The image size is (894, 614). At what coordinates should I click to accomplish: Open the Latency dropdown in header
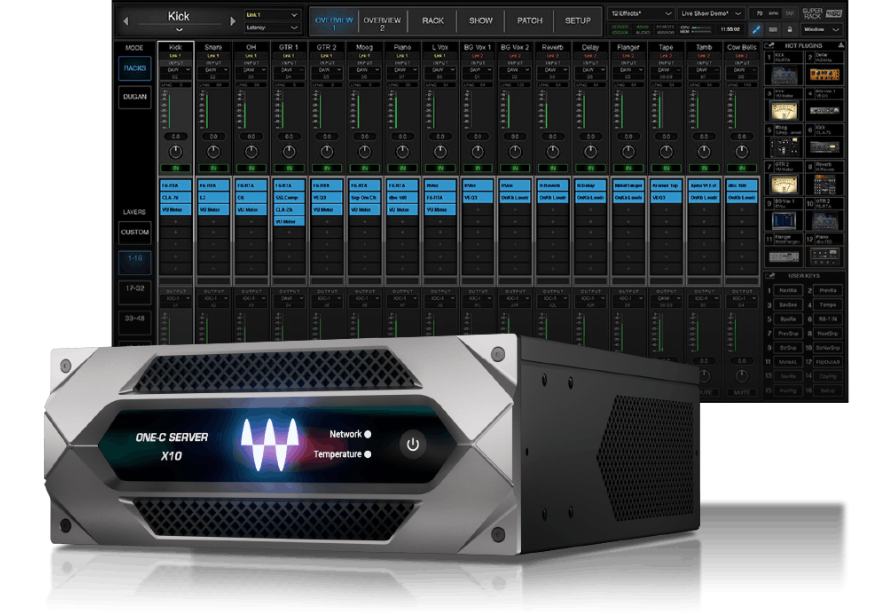pyautogui.click(x=272, y=27)
